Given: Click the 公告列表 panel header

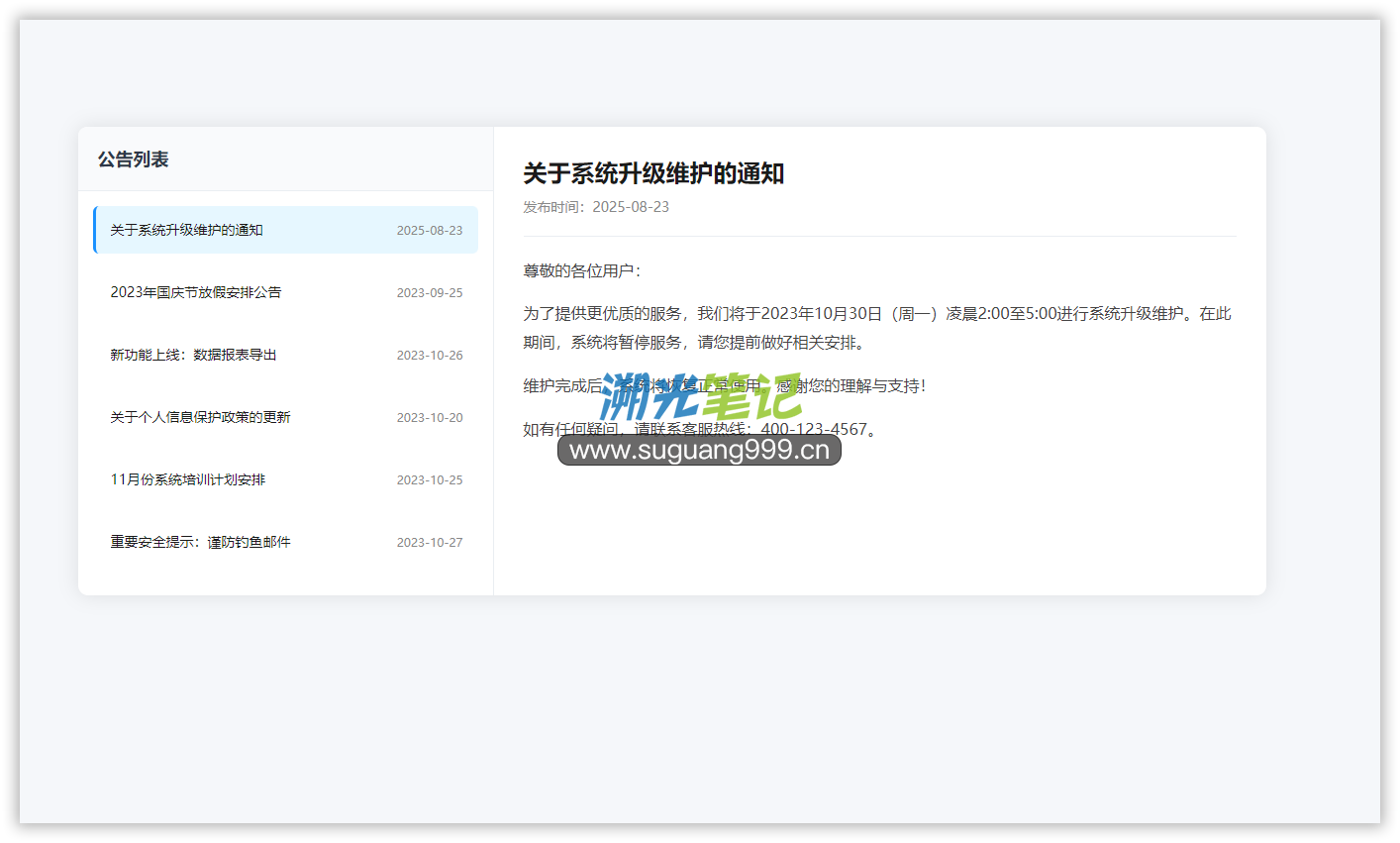Looking at the screenshot, I should 133,159.
